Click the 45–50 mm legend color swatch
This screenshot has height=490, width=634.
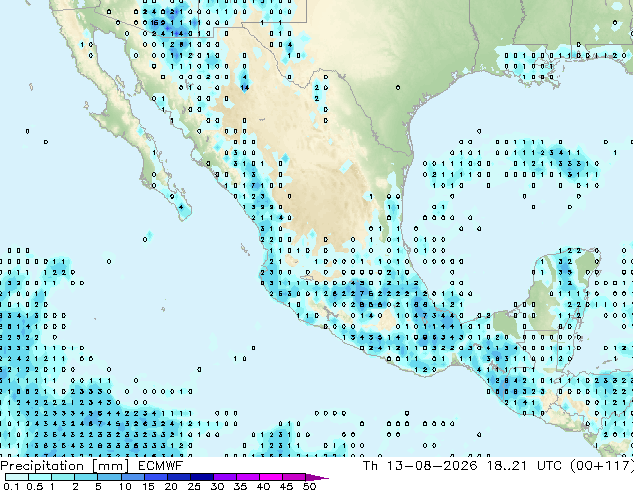(294, 477)
